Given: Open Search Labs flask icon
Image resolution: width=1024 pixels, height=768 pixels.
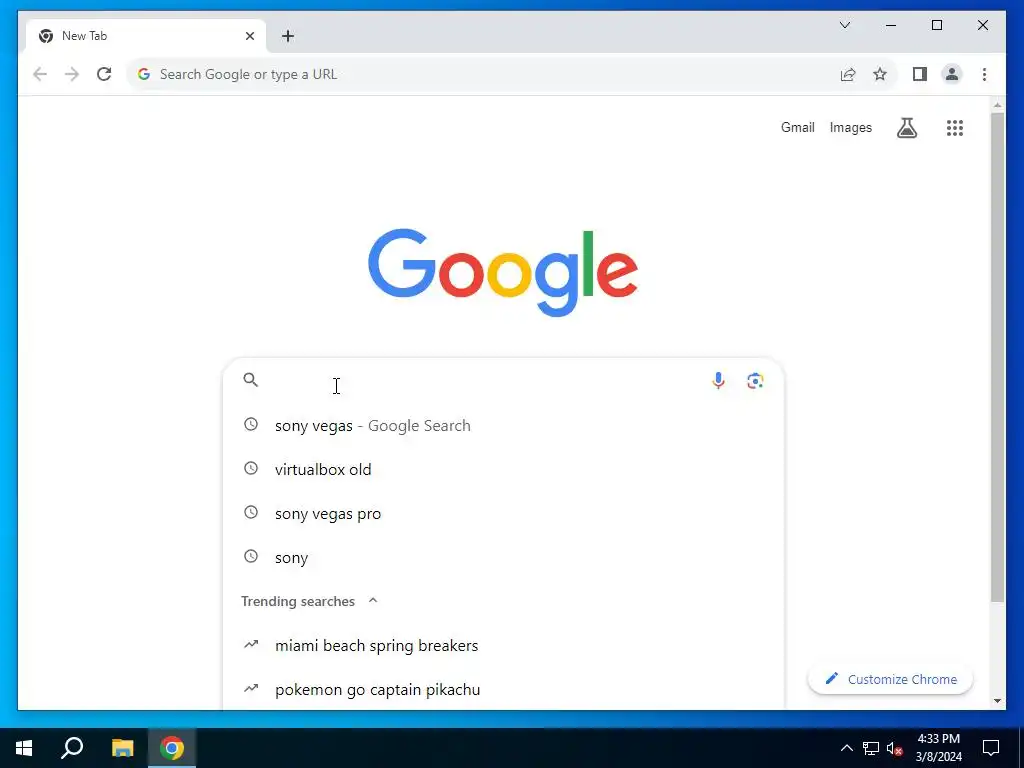Looking at the screenshot, I should point(906,128).
